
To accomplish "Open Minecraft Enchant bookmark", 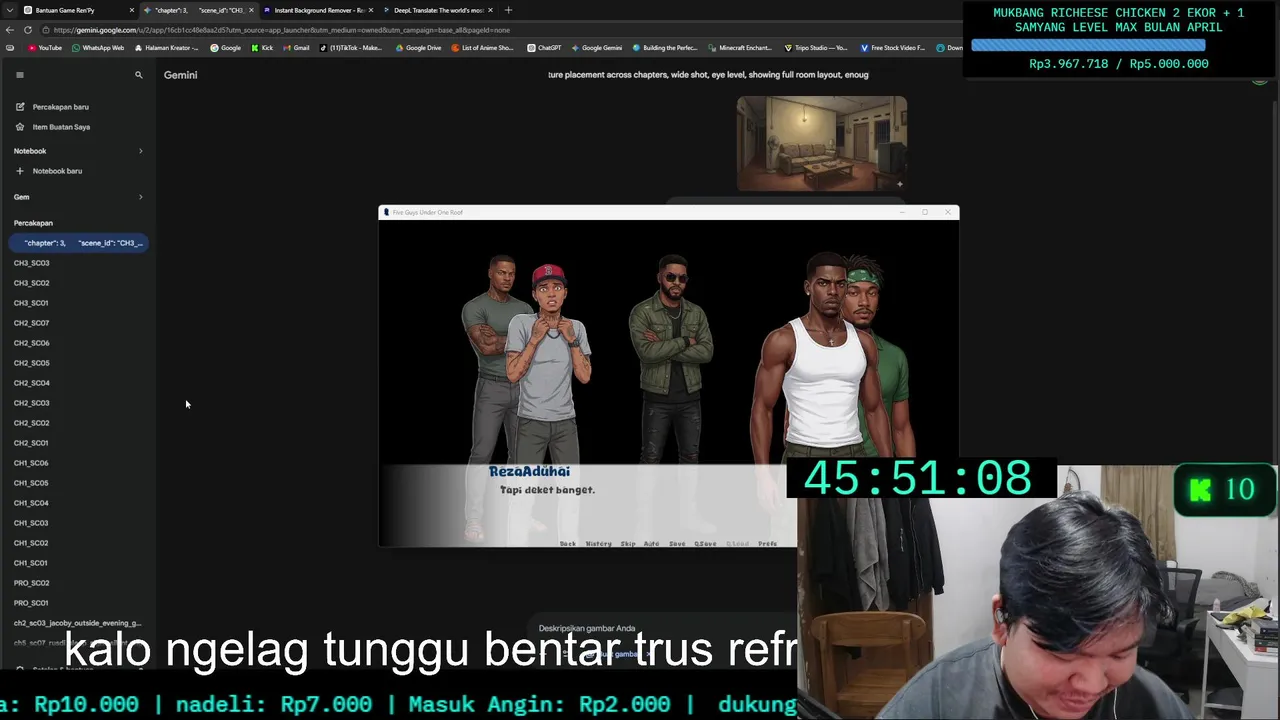I will (x=740, y=48).
